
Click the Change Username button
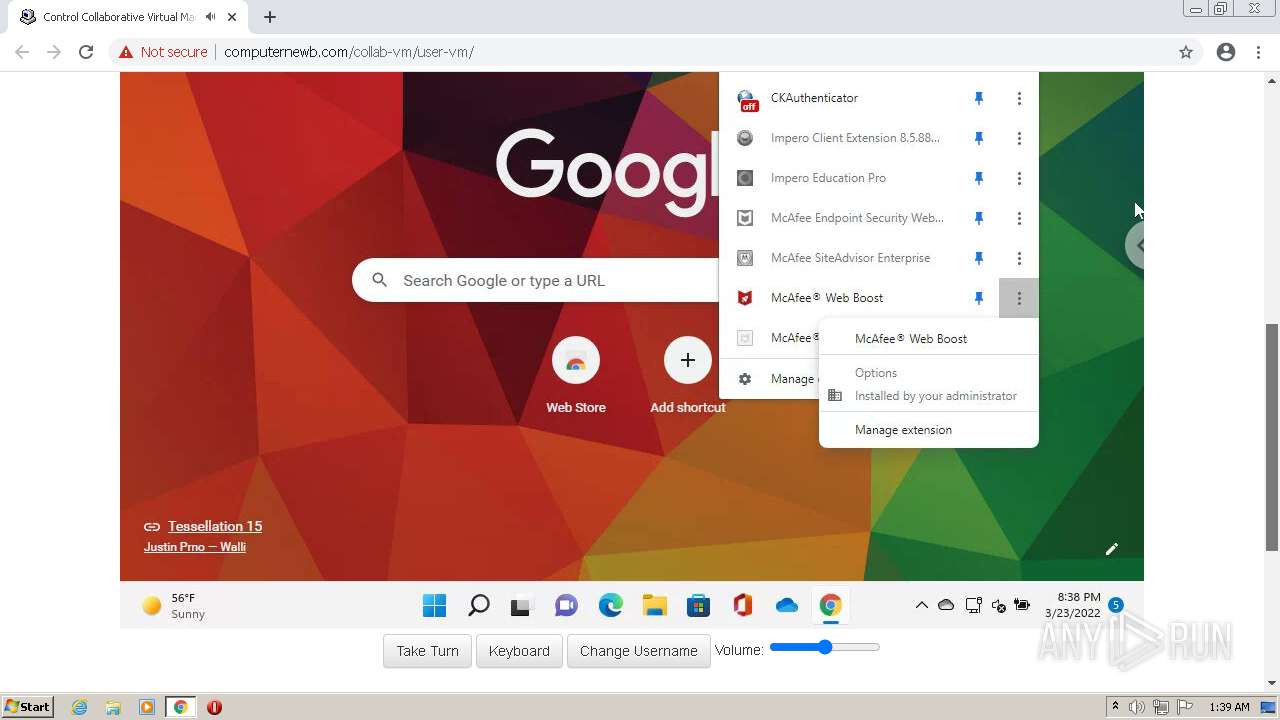click(x=639, y=651)
